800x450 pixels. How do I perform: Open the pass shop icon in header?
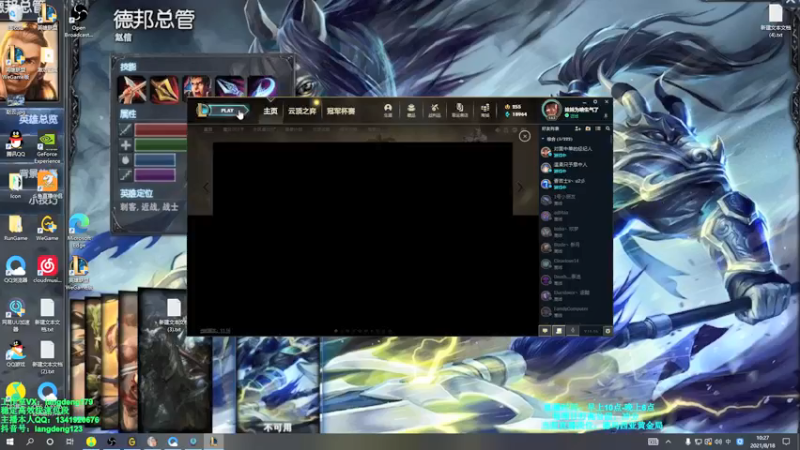tap(460, 110)
